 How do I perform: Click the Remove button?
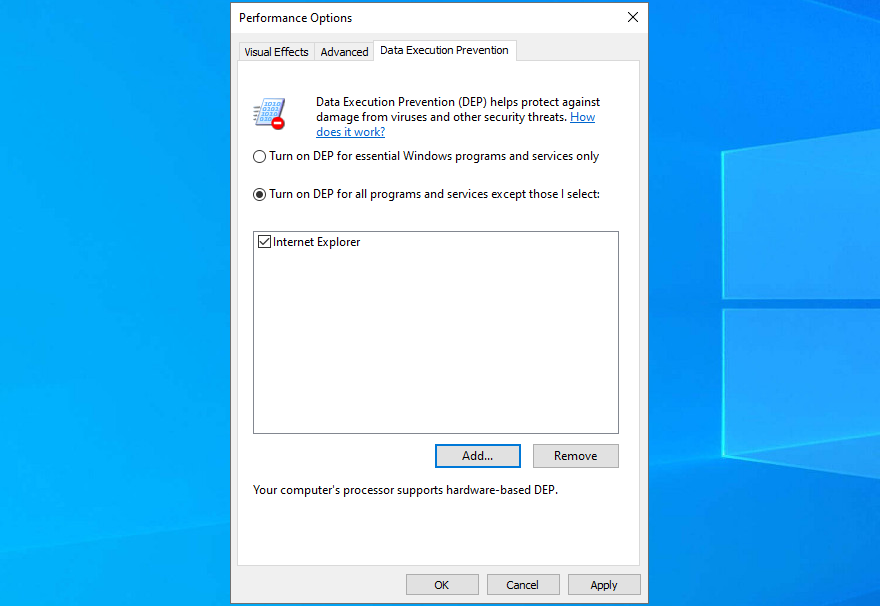575,455
